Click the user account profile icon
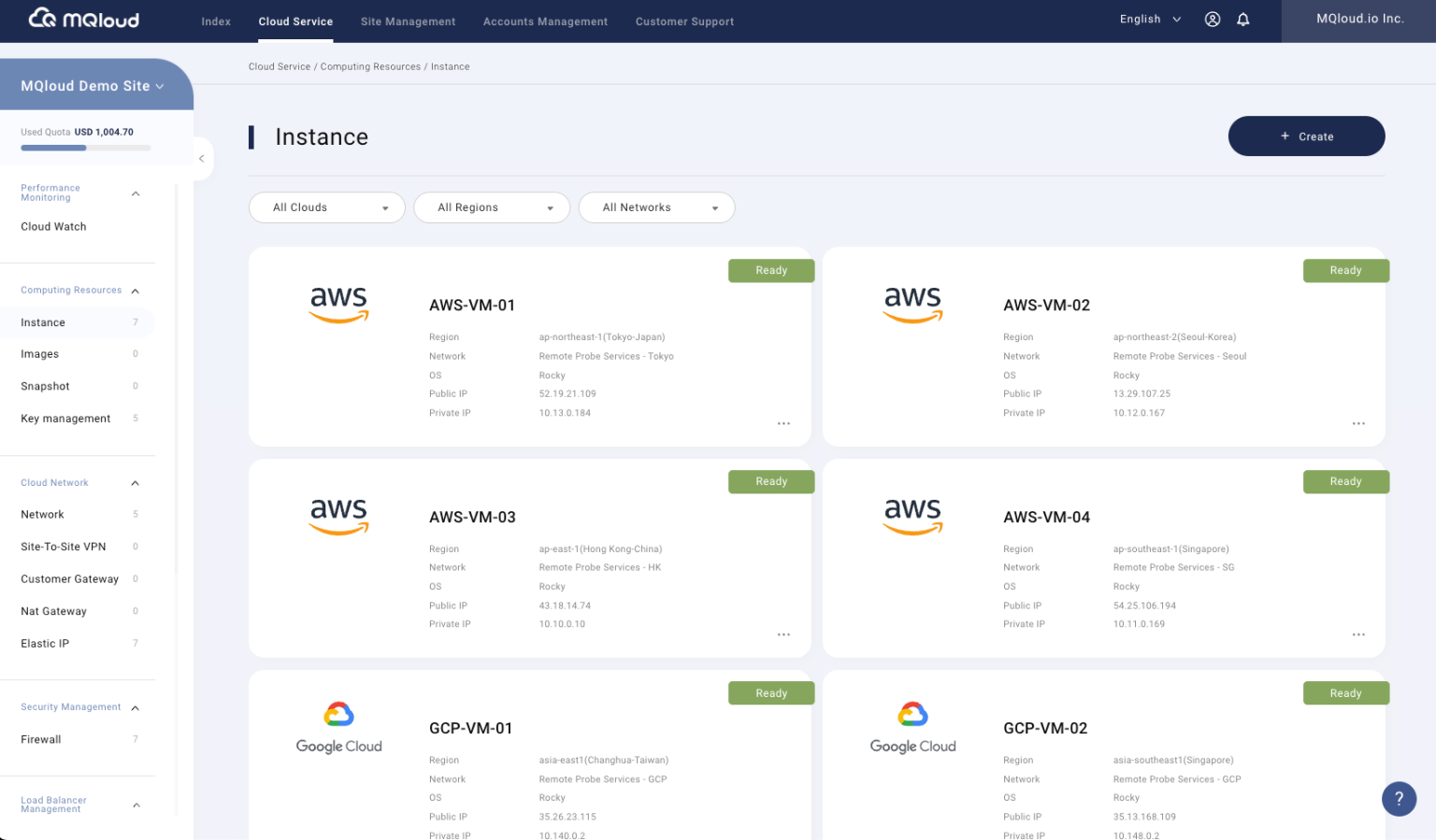This screenshot has height=840, width=1436. point(1213,18)
